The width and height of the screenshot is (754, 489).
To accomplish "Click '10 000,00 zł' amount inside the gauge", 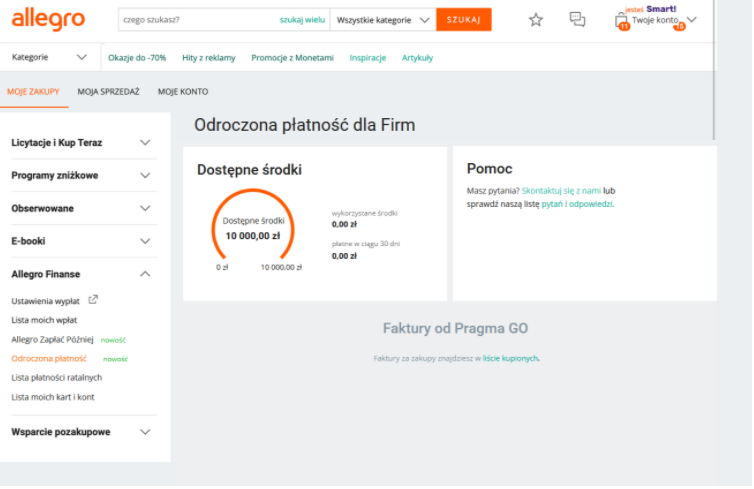I will 253,236.
